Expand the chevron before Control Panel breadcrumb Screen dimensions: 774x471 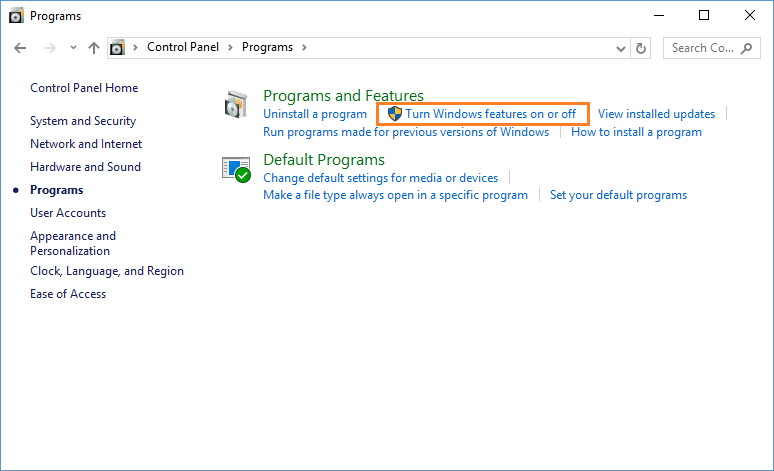tap(135, 47)
